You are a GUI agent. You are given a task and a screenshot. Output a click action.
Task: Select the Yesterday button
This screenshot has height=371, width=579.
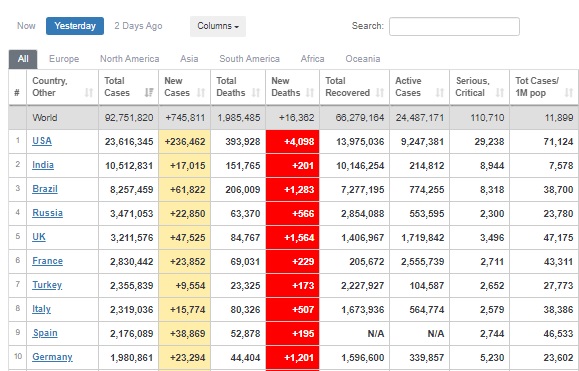pyautogui.click(x=75, y=26)
